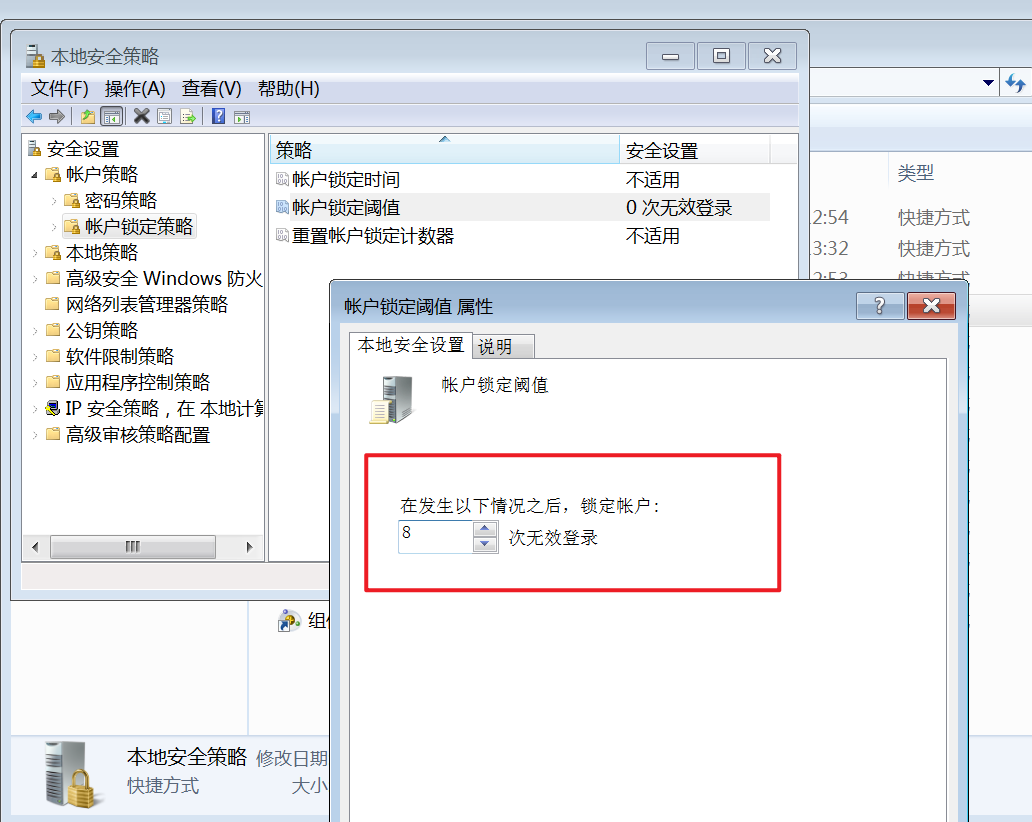Click the Show/Hide Action Pane icon
This screenshot has height=822, width=1032.
point(242,117)
